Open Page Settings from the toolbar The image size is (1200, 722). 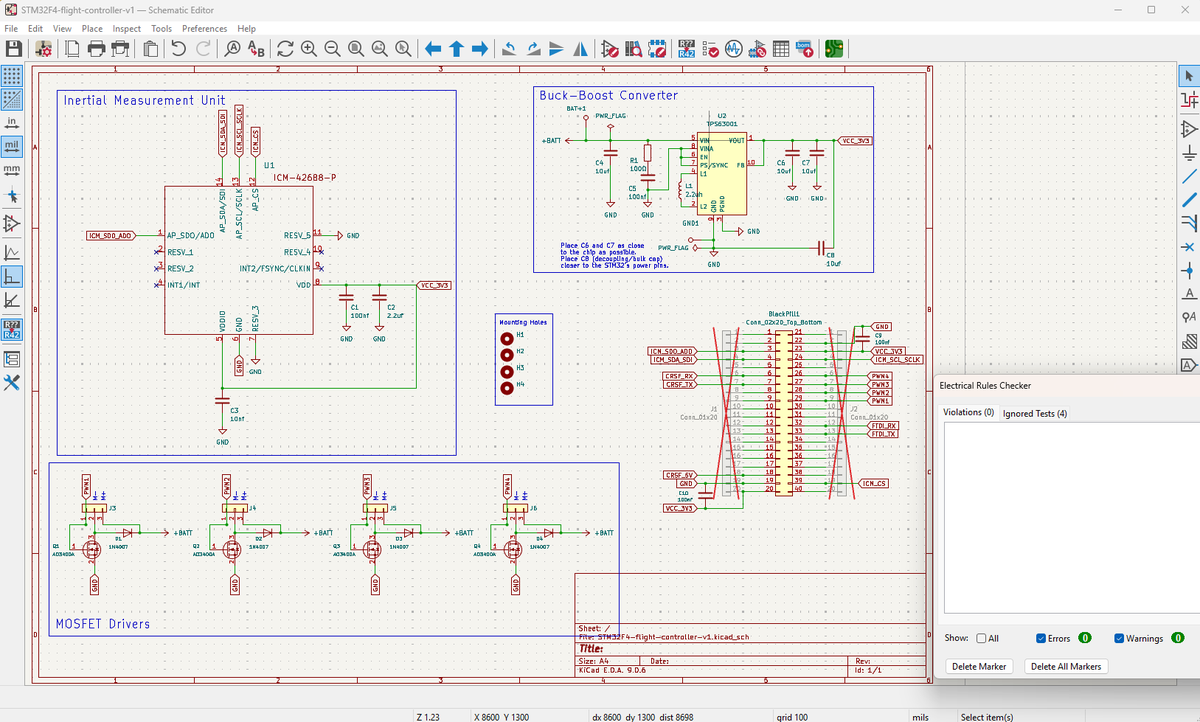coord(72,48)
